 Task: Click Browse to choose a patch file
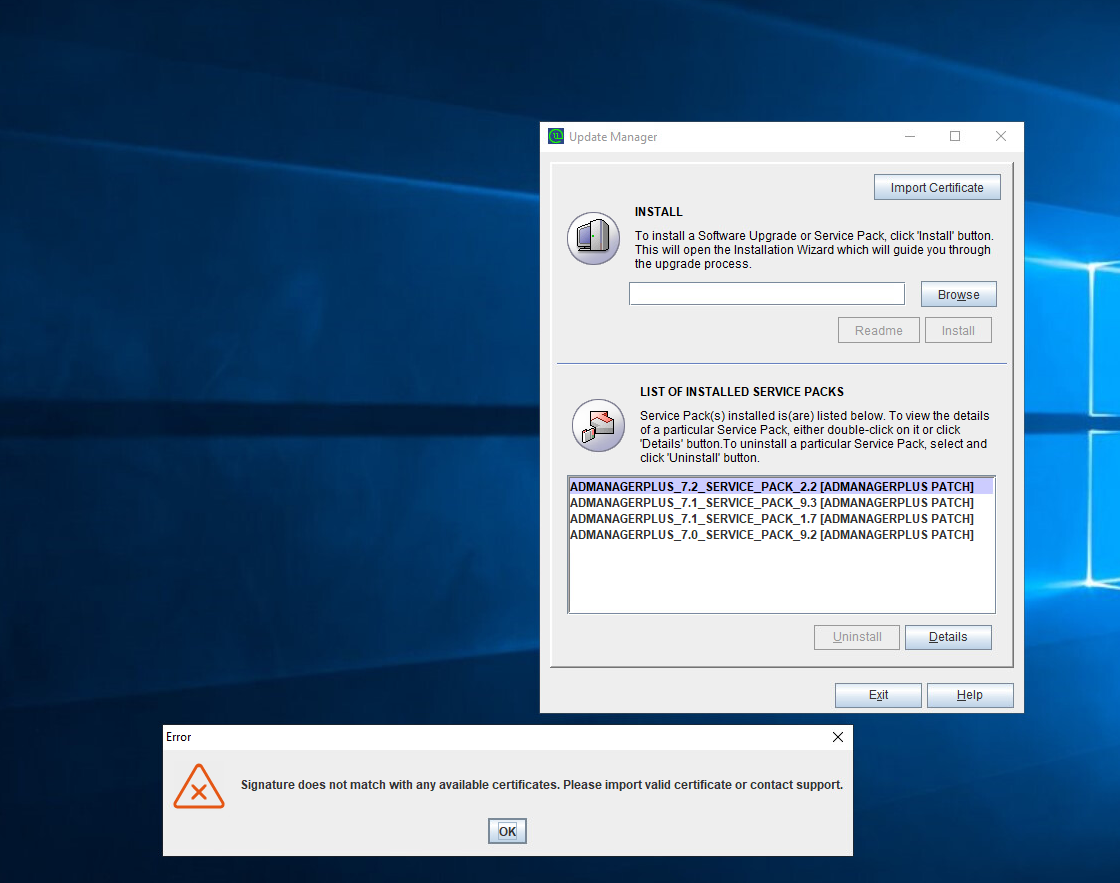[x=959, y=294]
